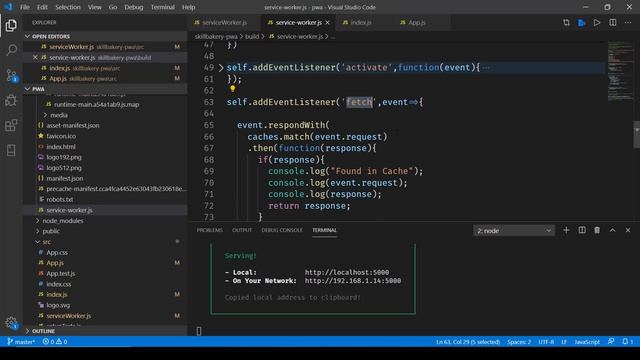The width and height of the screenshot is (640, 360).
Task: Open the Search view in activity bar
Action: 11,50
